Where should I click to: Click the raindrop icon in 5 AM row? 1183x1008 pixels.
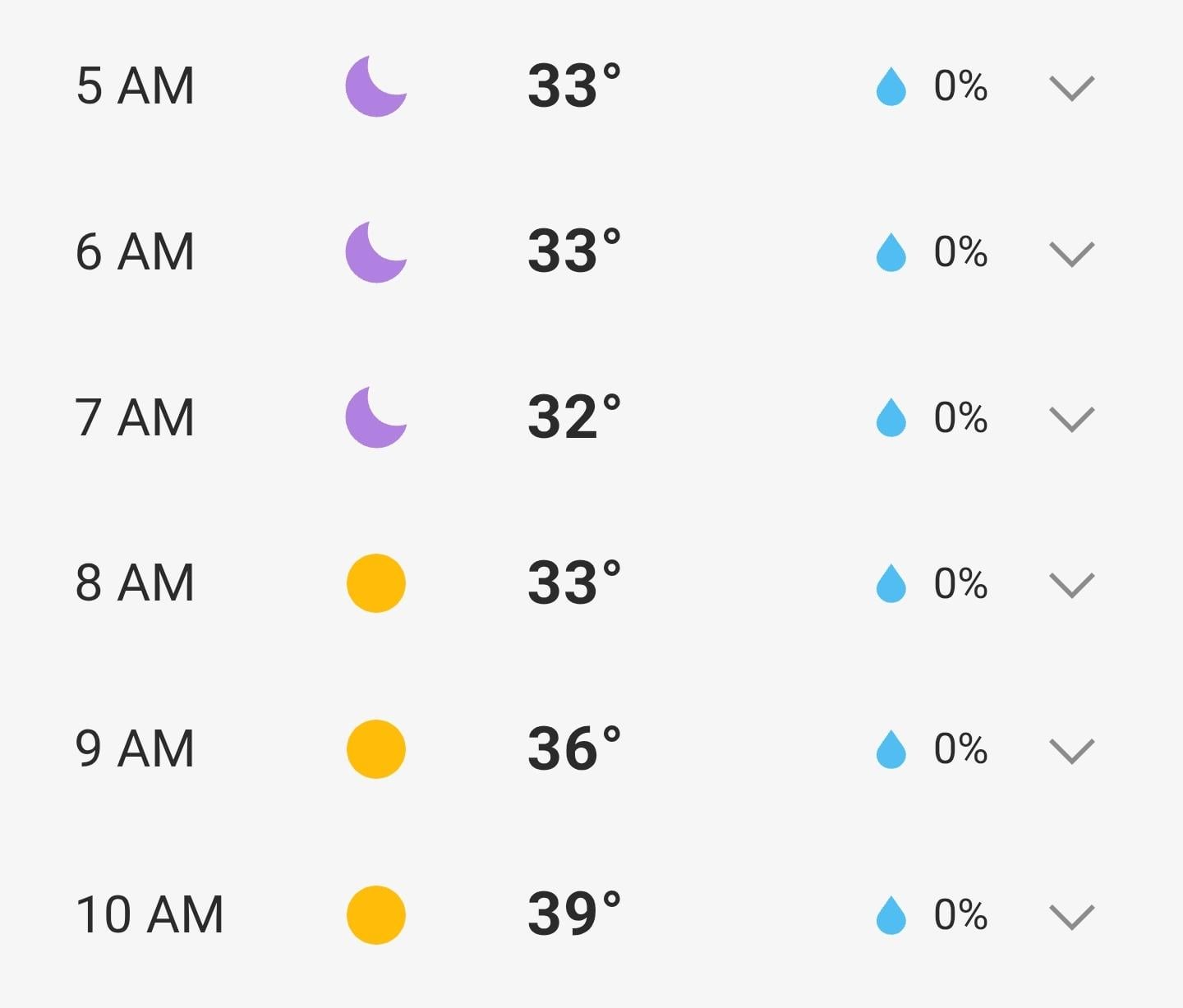coord(891,87)
